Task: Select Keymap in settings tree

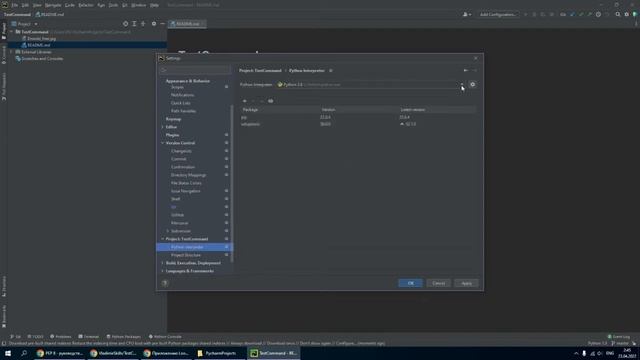Action: click(173, 119)
